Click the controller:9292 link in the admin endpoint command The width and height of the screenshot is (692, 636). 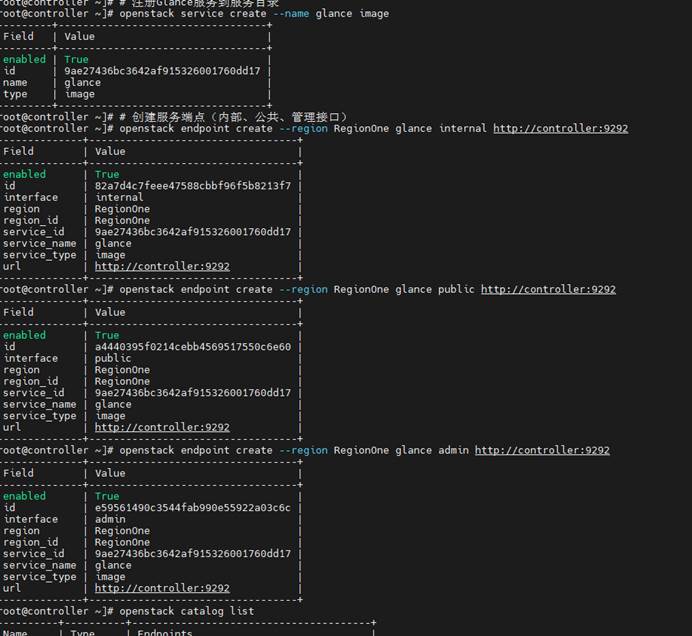point(542,450)
